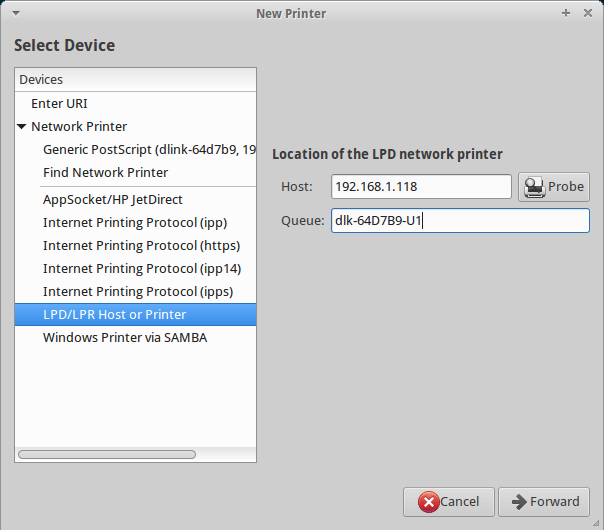
Task: Click the printer icon on Probe button
Action: 534,188
